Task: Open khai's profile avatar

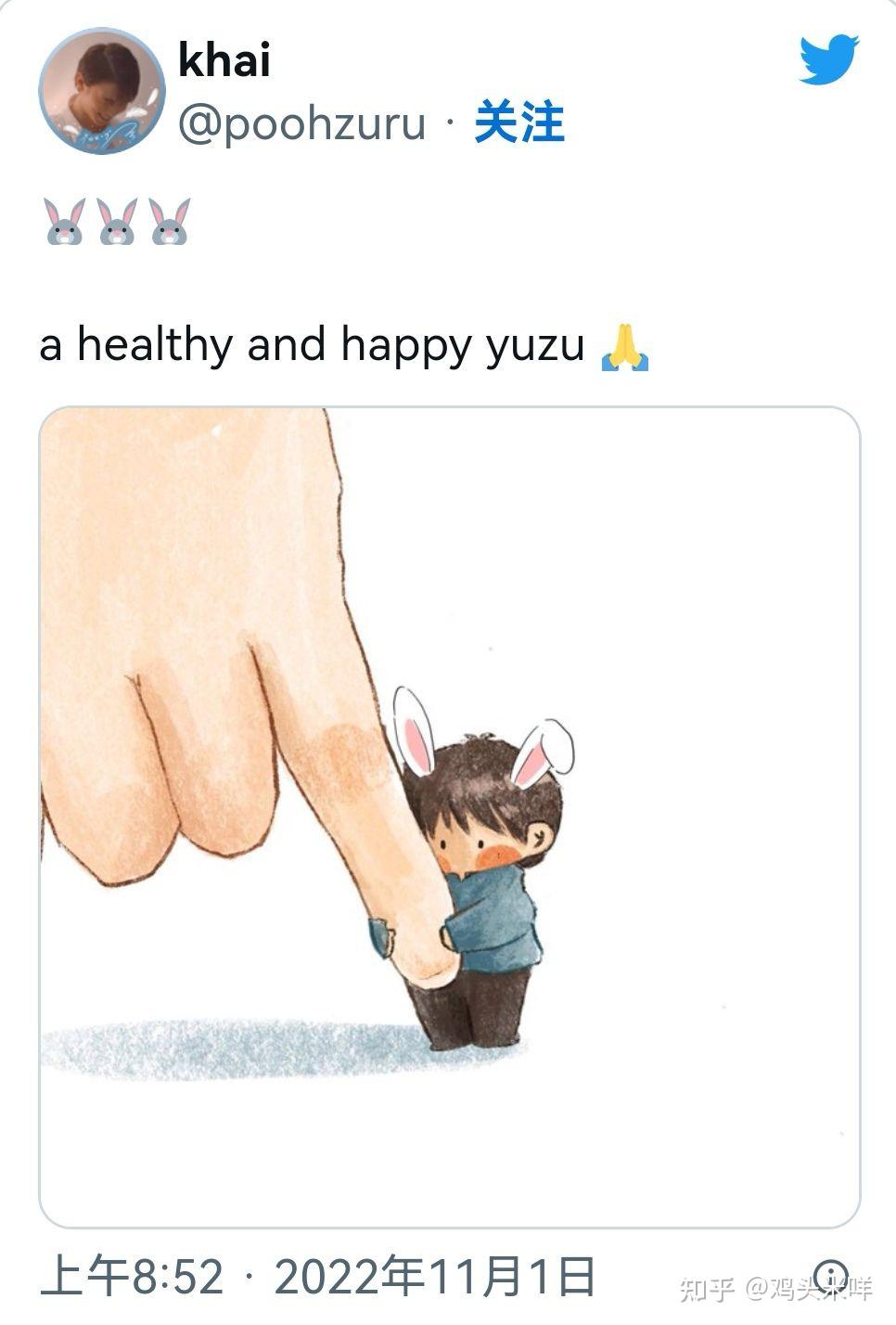Action: point(102,91)
